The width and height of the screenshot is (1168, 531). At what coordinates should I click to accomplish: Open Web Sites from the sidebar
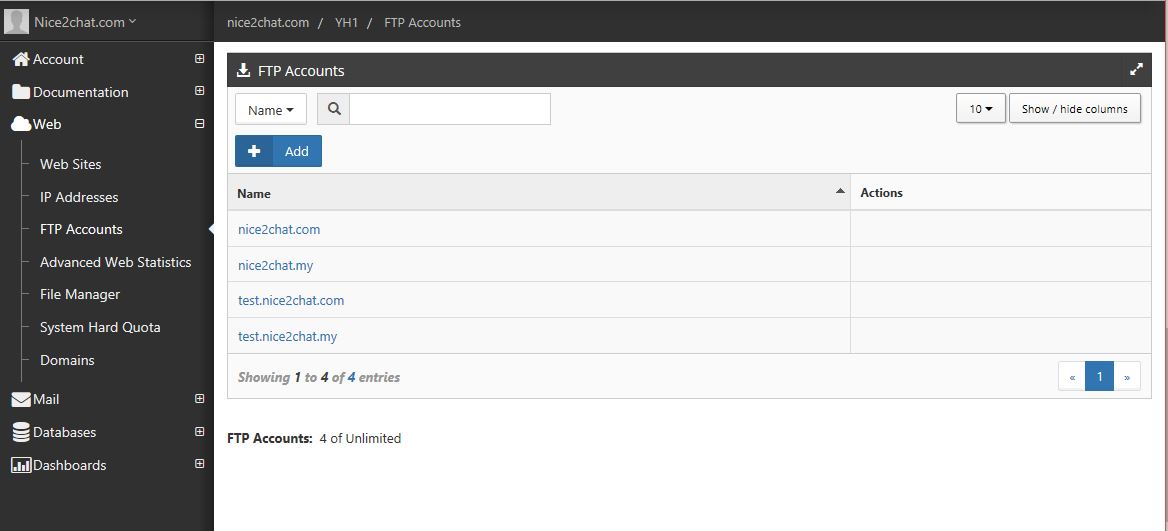(x=71, y=164)
